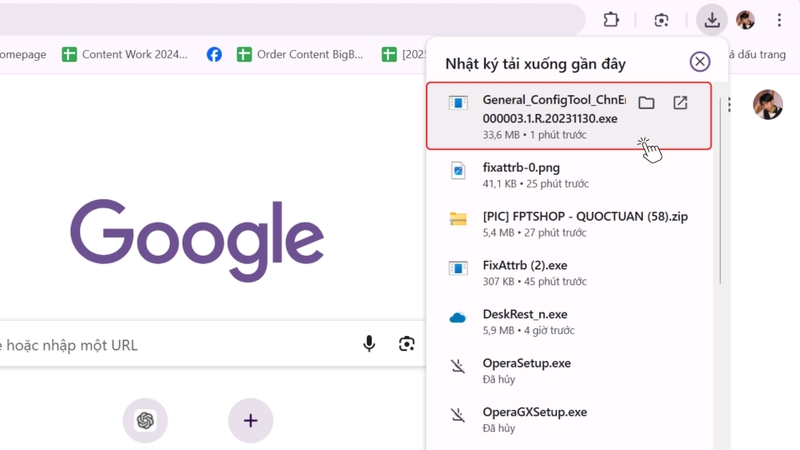Open DeskRest_n.exe download
The image size is (800, 450).
pos(569,321)
